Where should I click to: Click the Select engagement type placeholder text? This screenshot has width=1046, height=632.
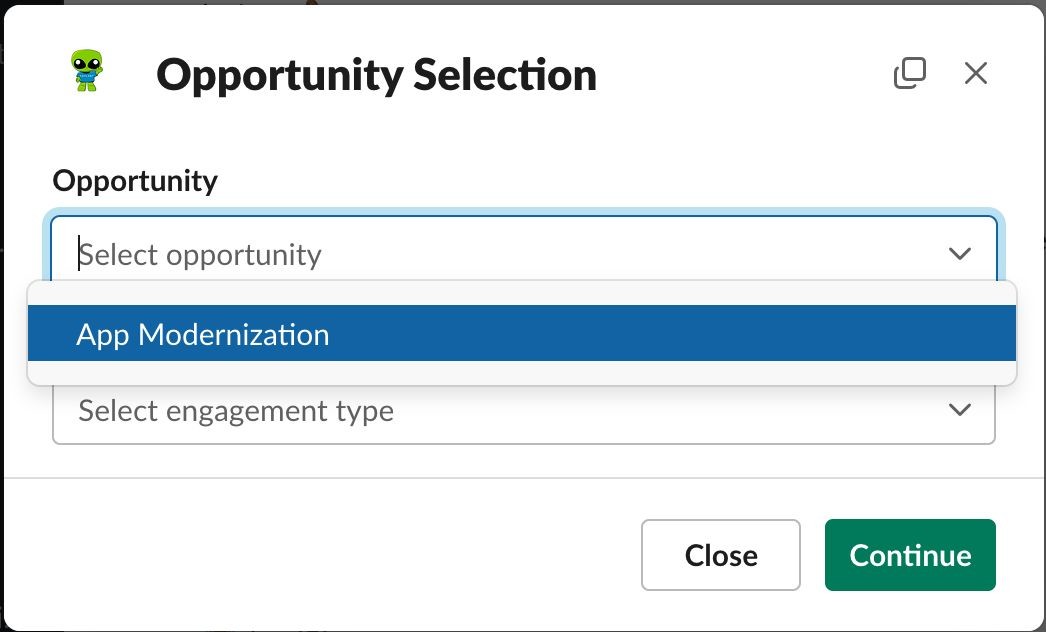(236, 410)
